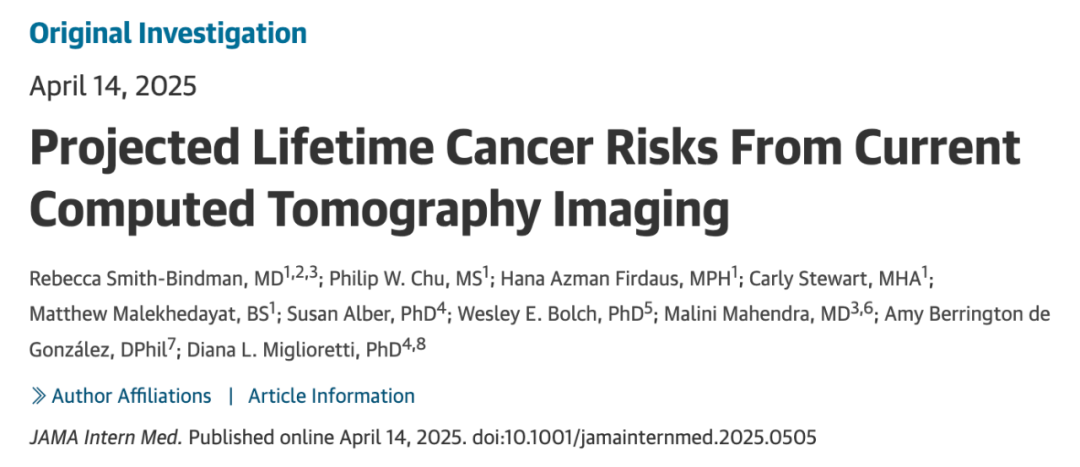Click the double-chevron icon beside Author Affiliations
1080x467 pixels.
(38, 396)
